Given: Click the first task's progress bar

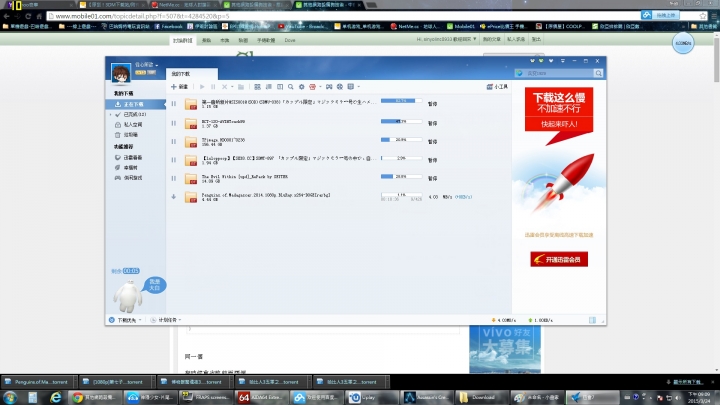Looking at the screenshot, I should [x=401, y=101].
